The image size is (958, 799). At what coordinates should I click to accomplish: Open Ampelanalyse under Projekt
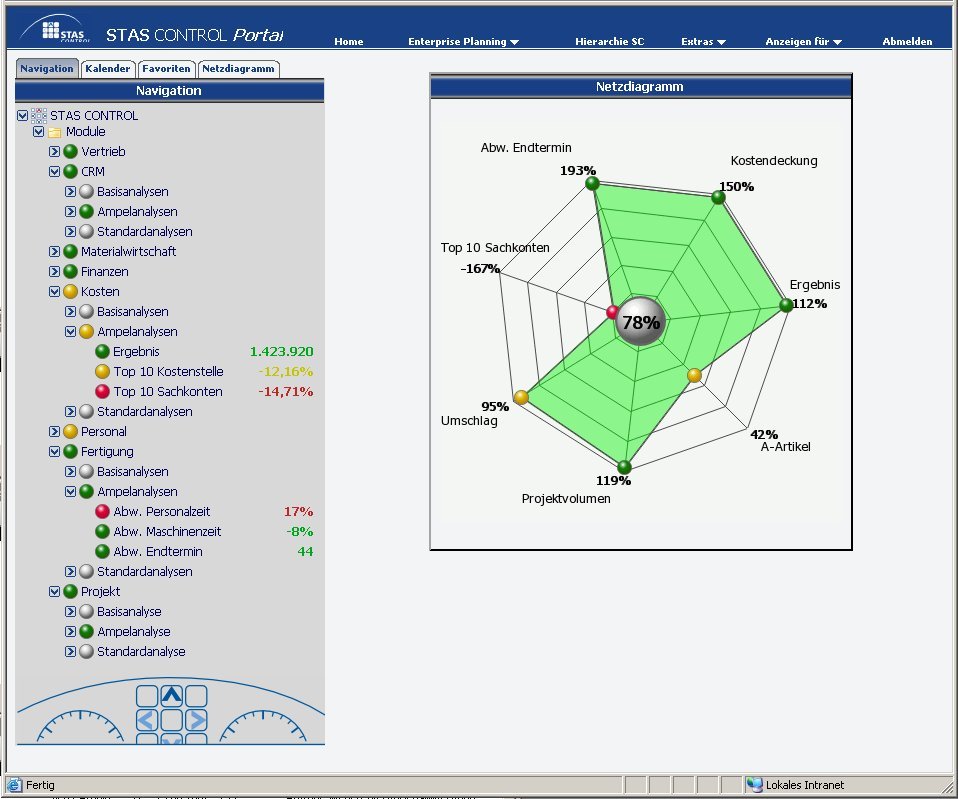pos(134,632)
